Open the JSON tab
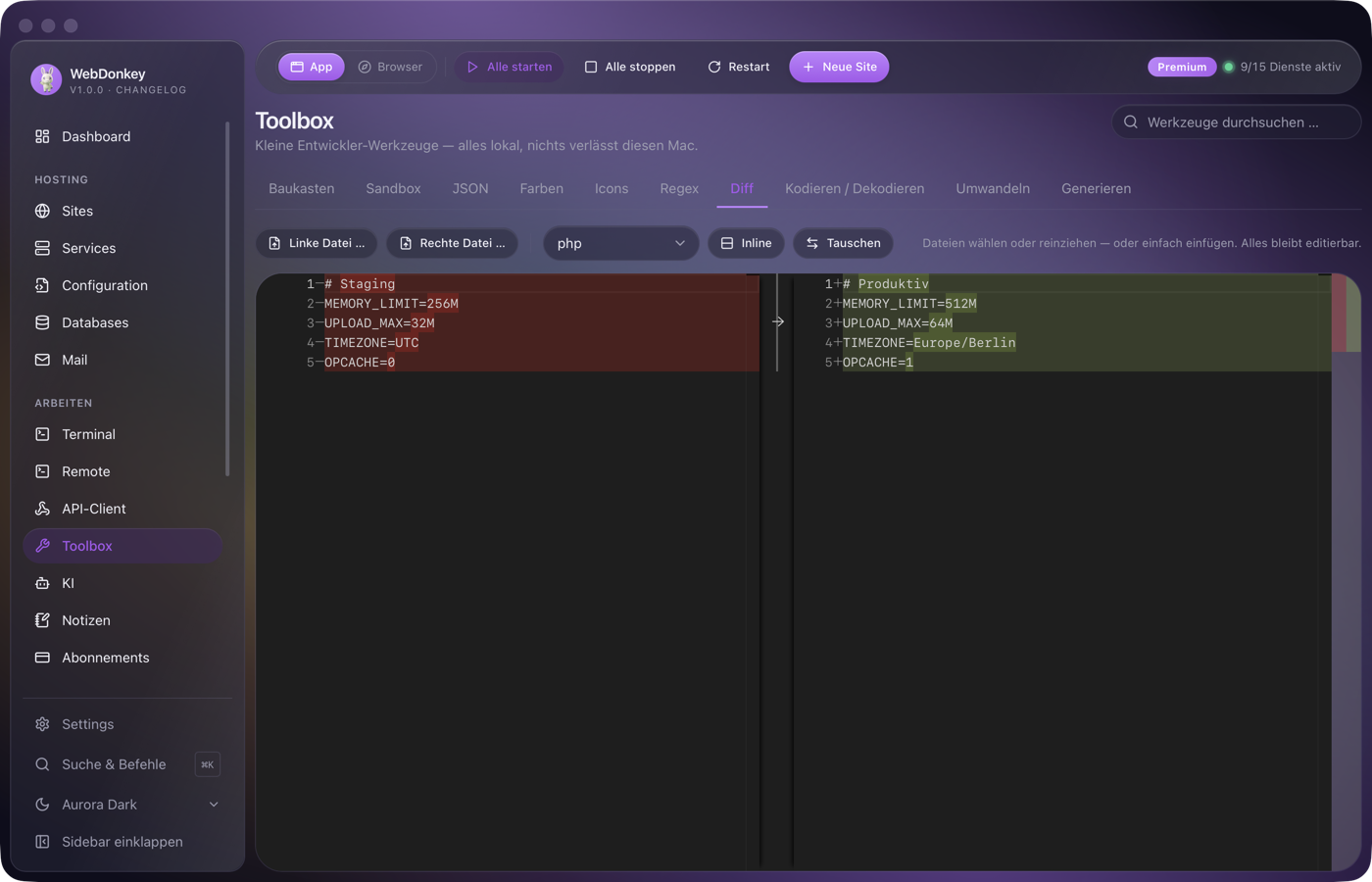This screenshot has width=1372, height=882. click(x=470, y=188)
